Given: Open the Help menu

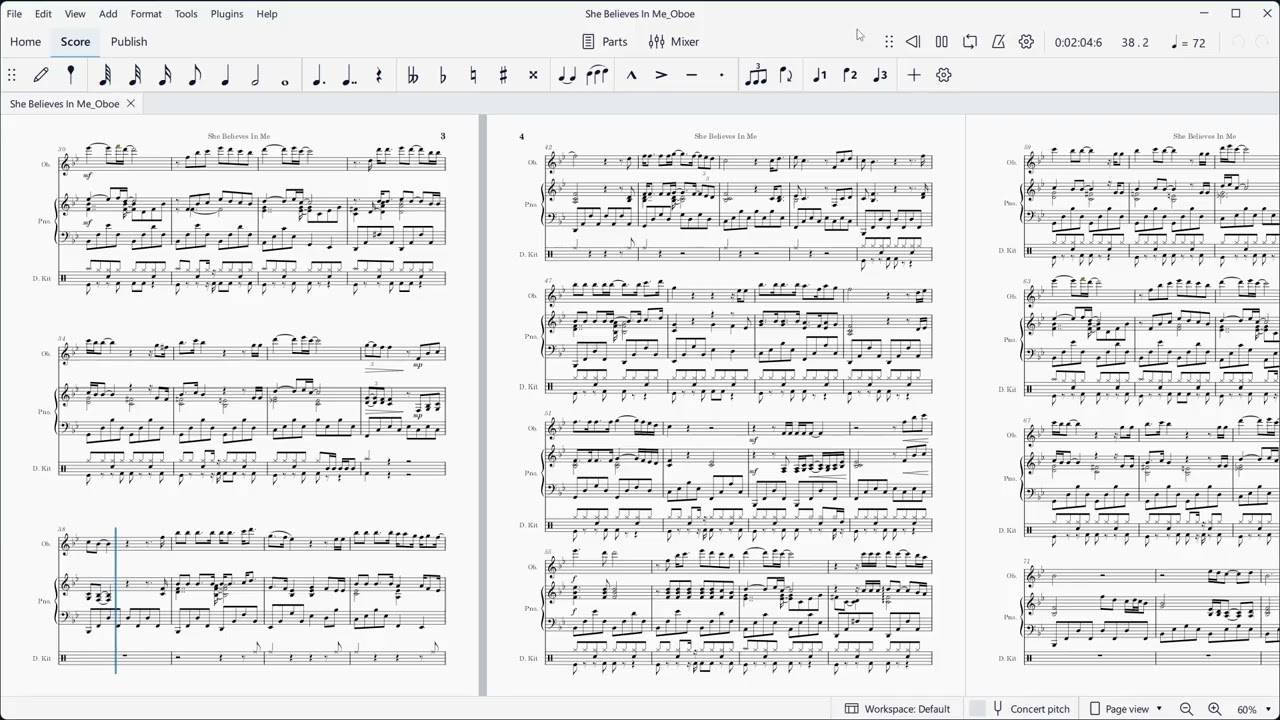Looking at the screenshot, I should 267,14.
